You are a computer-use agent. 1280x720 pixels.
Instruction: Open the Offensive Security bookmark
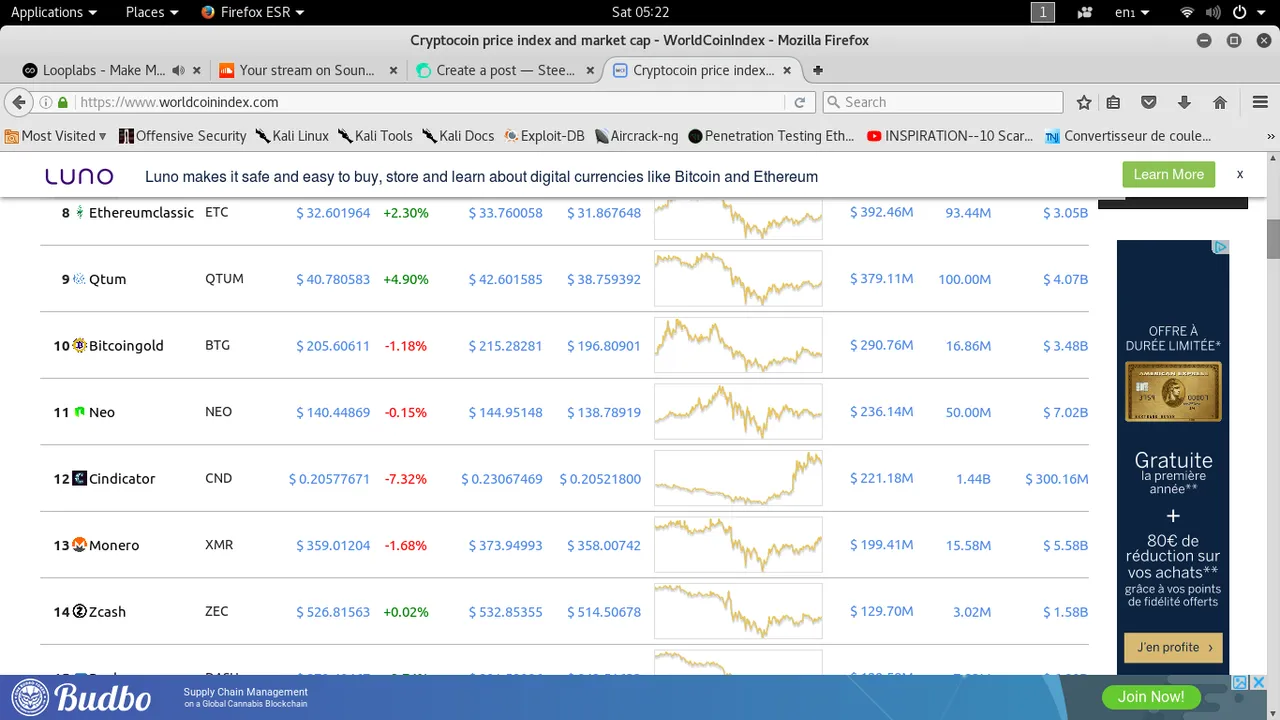point(182,136)
